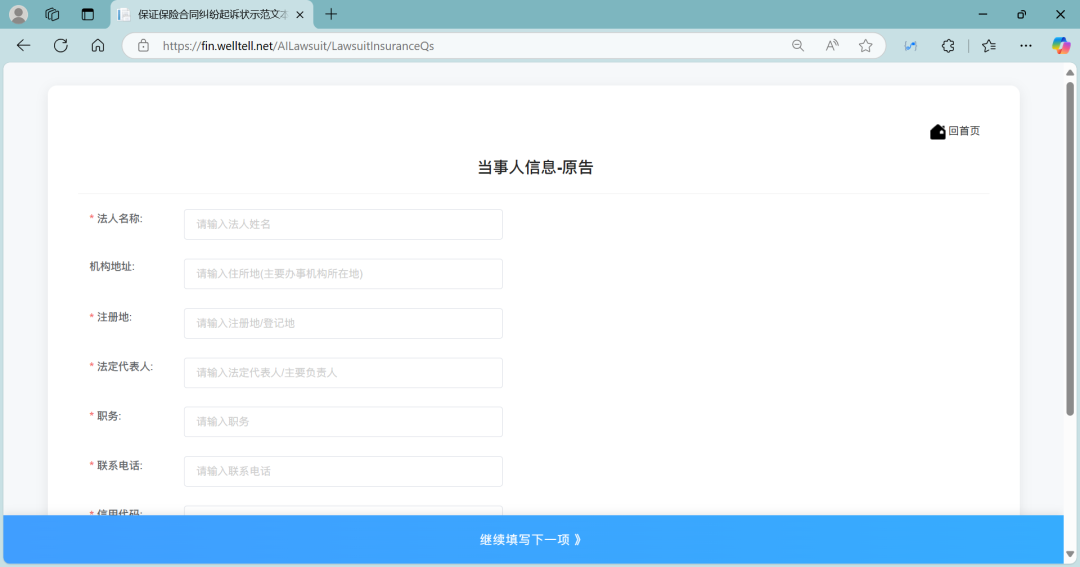This screenshot has width=1080, height=567.
Task: Click the 联系电话 input field
Action: pyautogui.click(x=343, y=471)
